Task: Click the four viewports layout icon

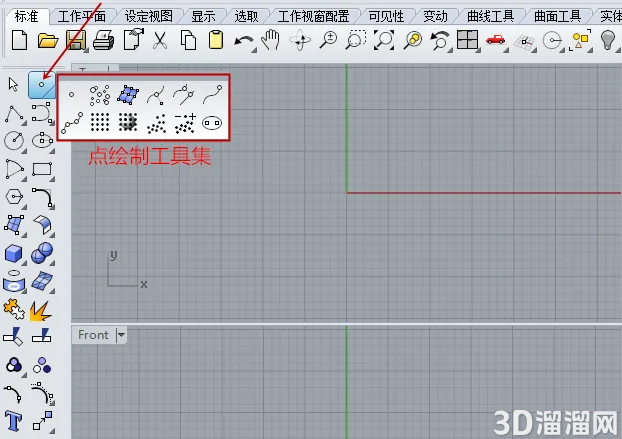Action: click(x=467, y=40)
